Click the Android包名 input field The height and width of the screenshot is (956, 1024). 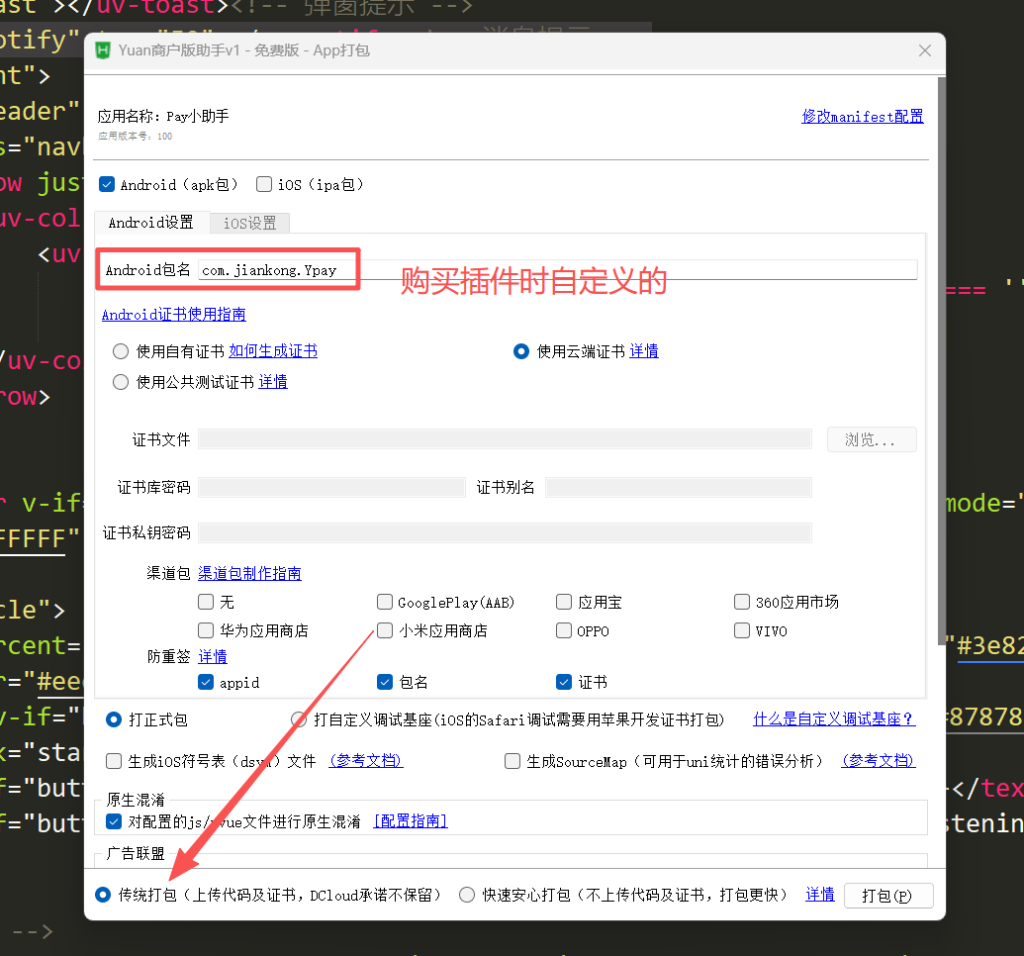point(557,270)
